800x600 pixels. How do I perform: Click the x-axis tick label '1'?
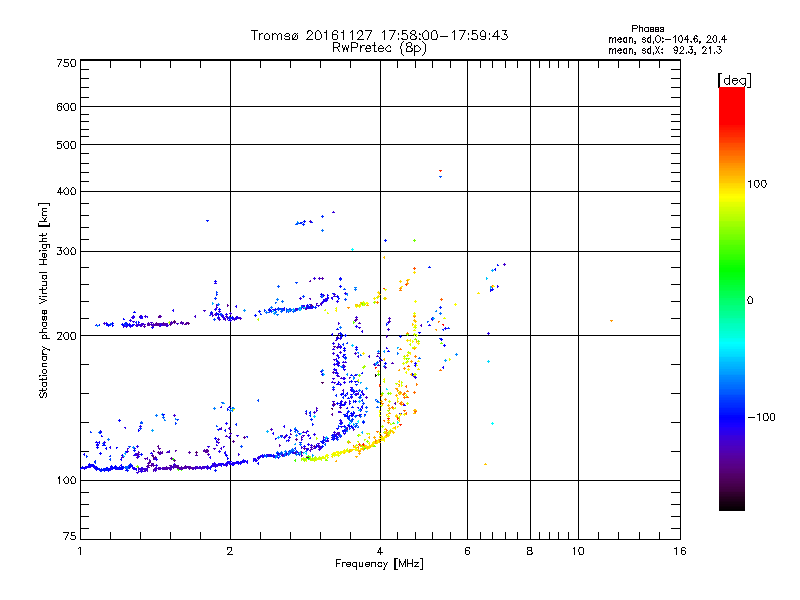click(80, 551)
